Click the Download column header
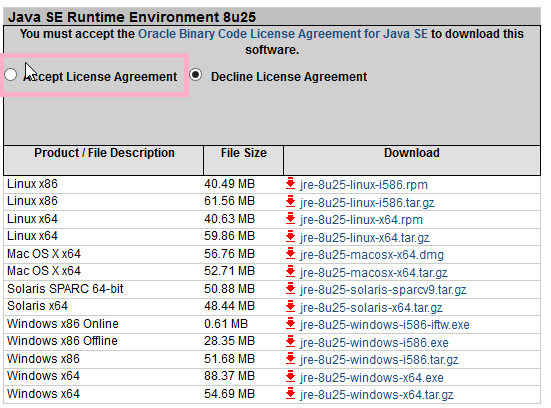Image resolution: width=551 pixels, height=408 pixels. click(x=412, y=153)
